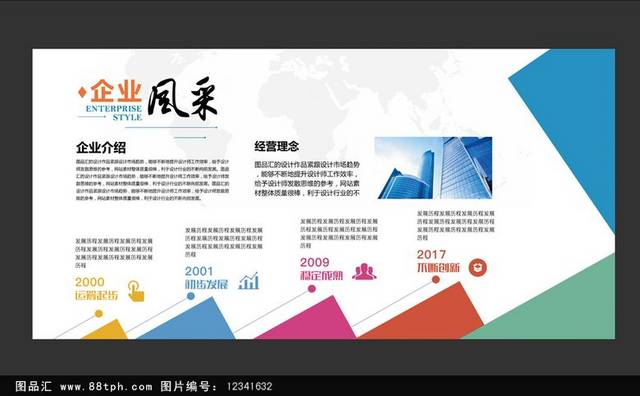Click the pink people group icon beside 2009
Image resolution: width=640 pixels, height=396 pixels.
tap(364, 272)
